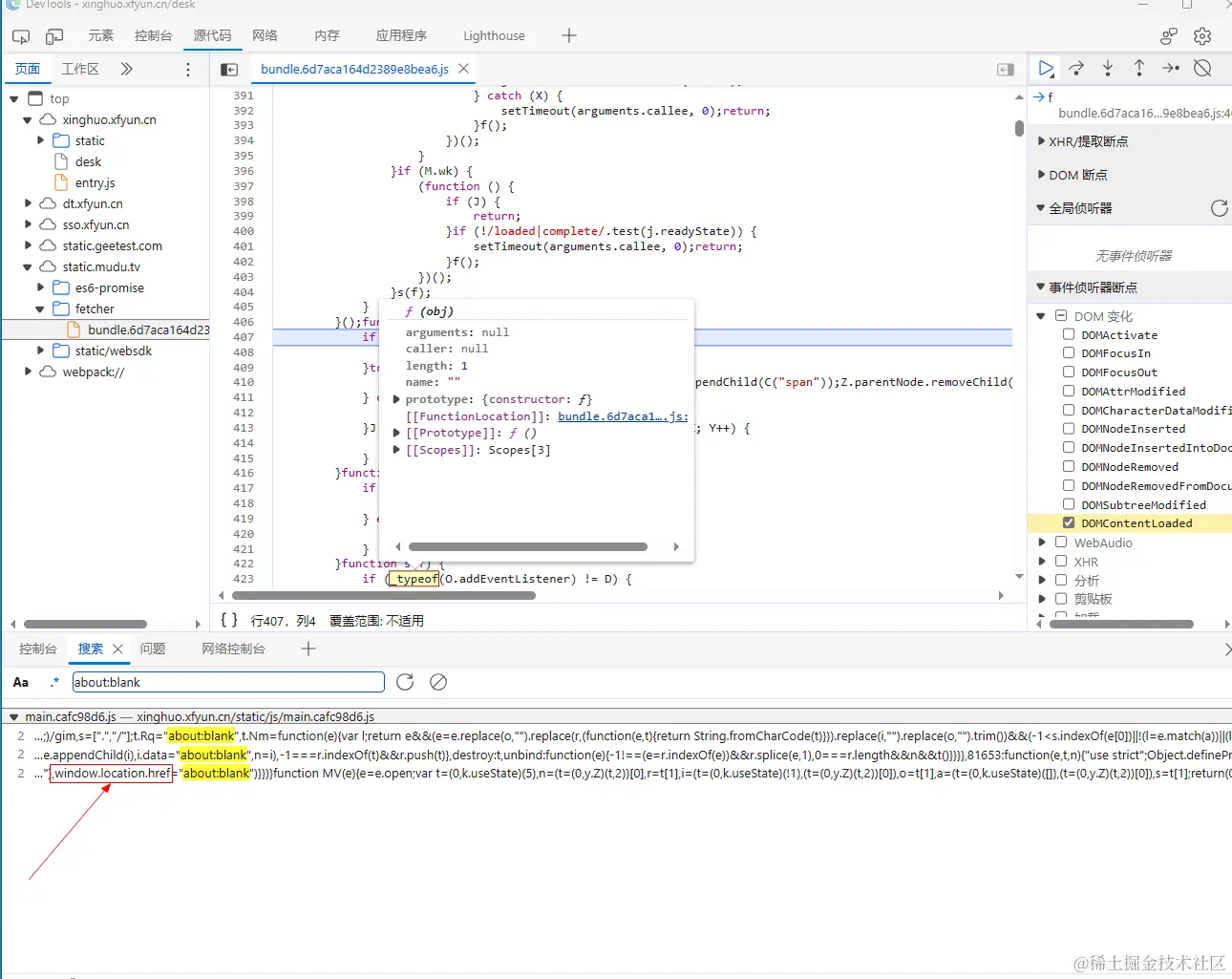
Task: Open the 问题 drawer tab
Action: tap(153, 649)
